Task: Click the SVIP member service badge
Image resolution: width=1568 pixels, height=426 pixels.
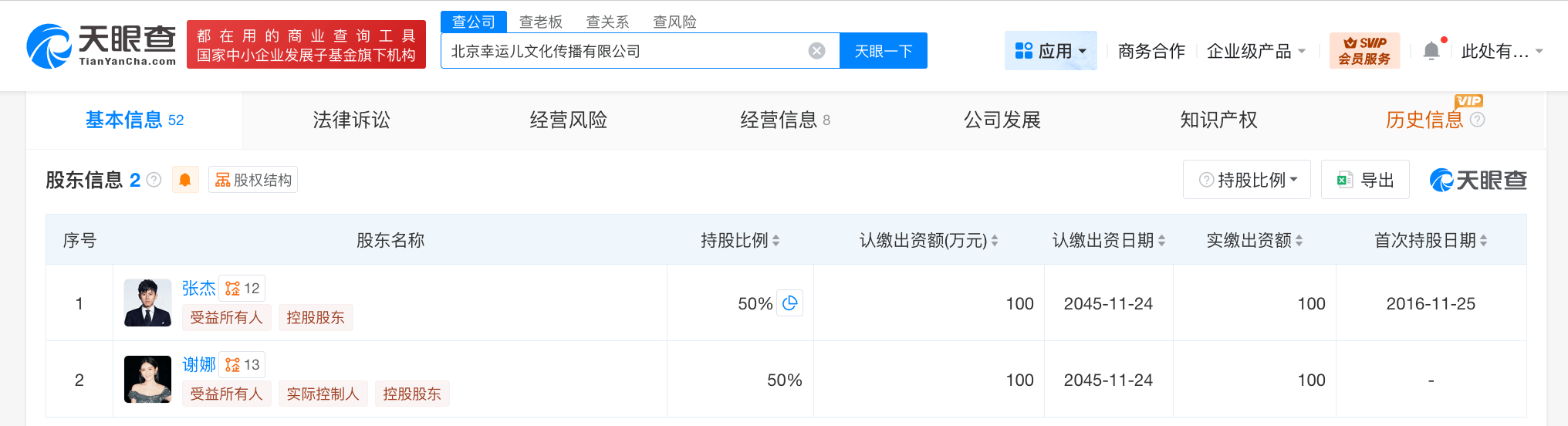Action: (x=1364, y=51)
